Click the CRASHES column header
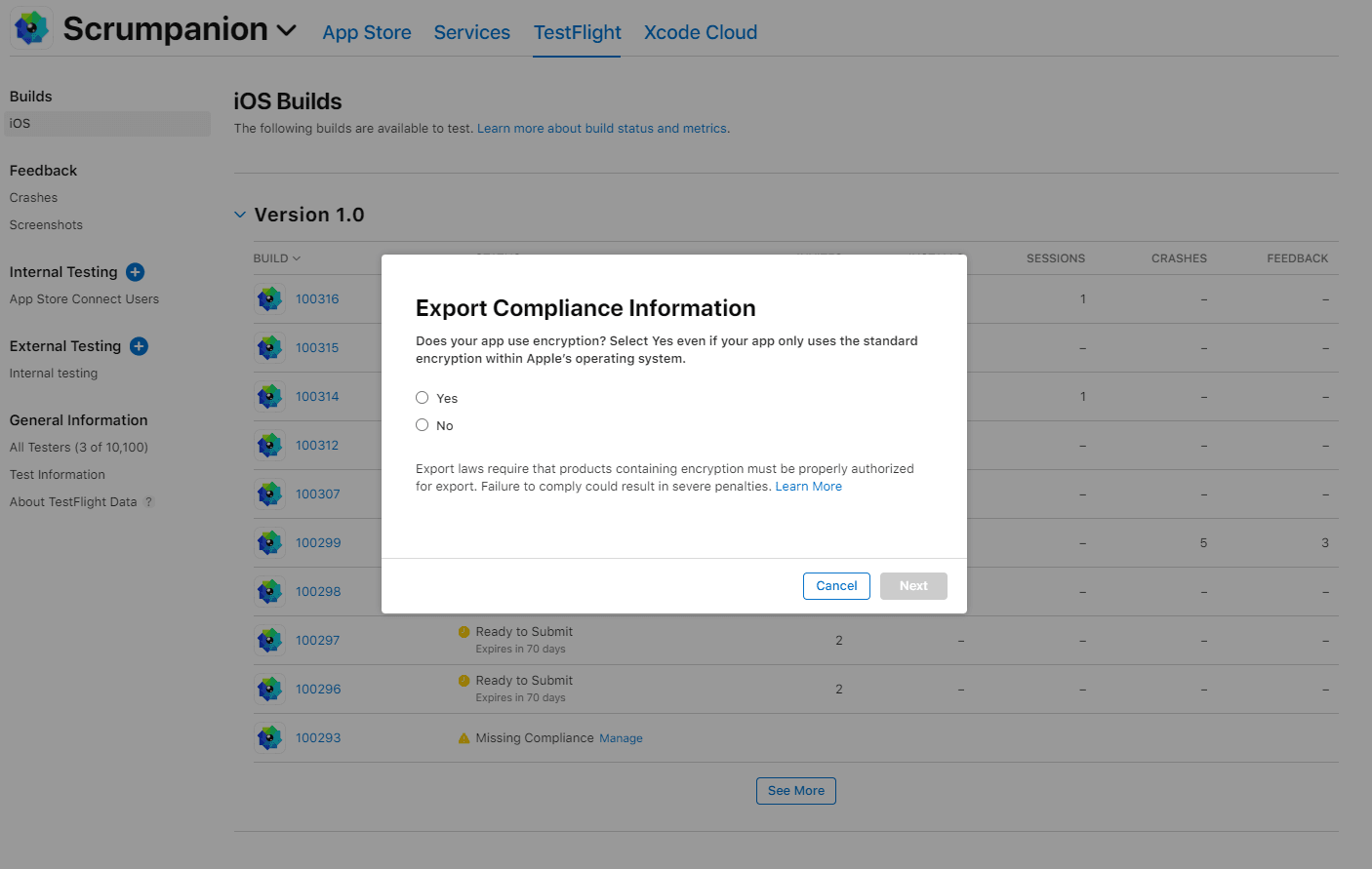 pyautogui.click(x=1179, y=258)
